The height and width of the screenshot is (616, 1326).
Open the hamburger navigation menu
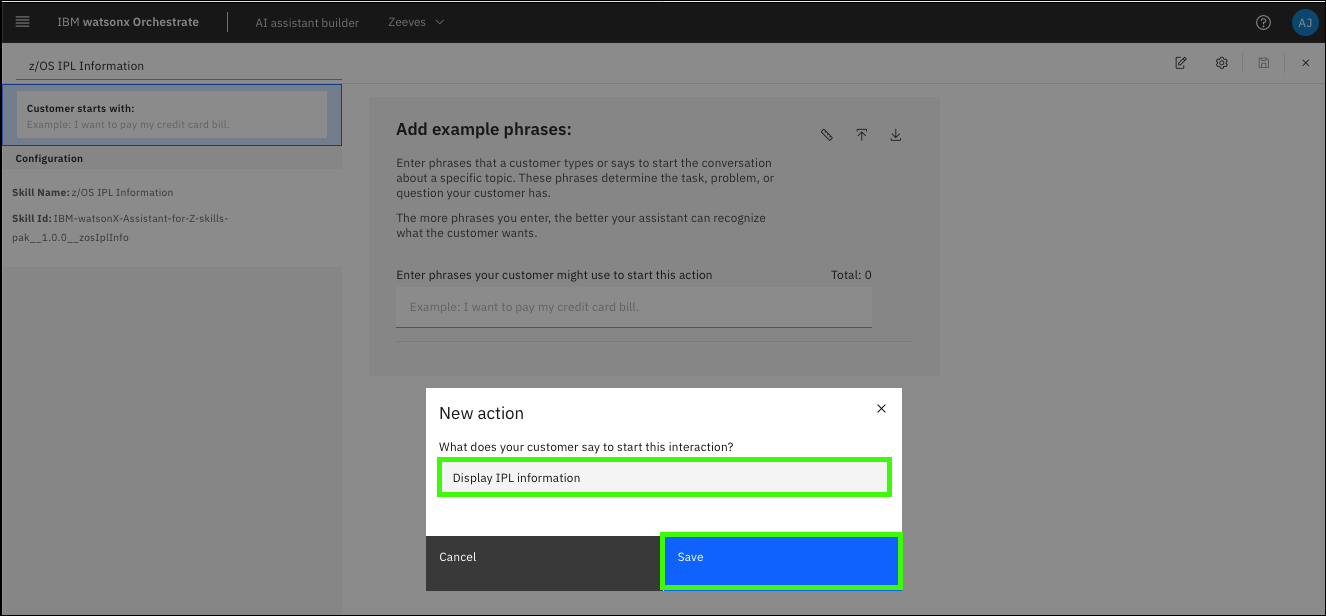click(23, 22)
